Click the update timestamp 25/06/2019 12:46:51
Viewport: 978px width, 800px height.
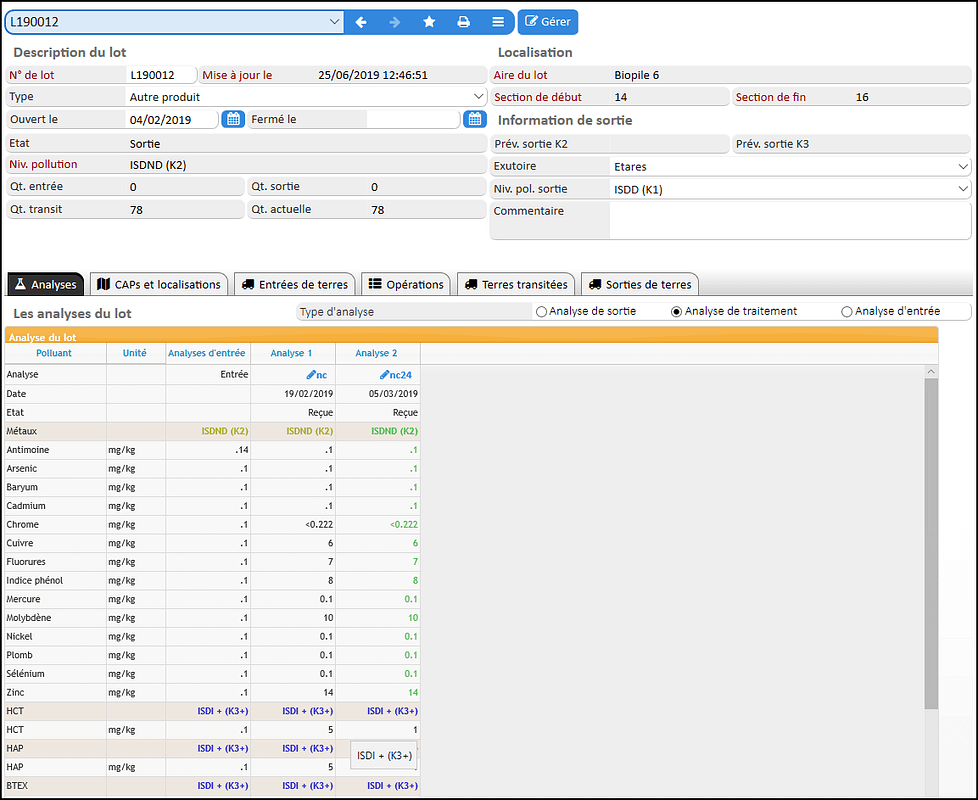373,75
